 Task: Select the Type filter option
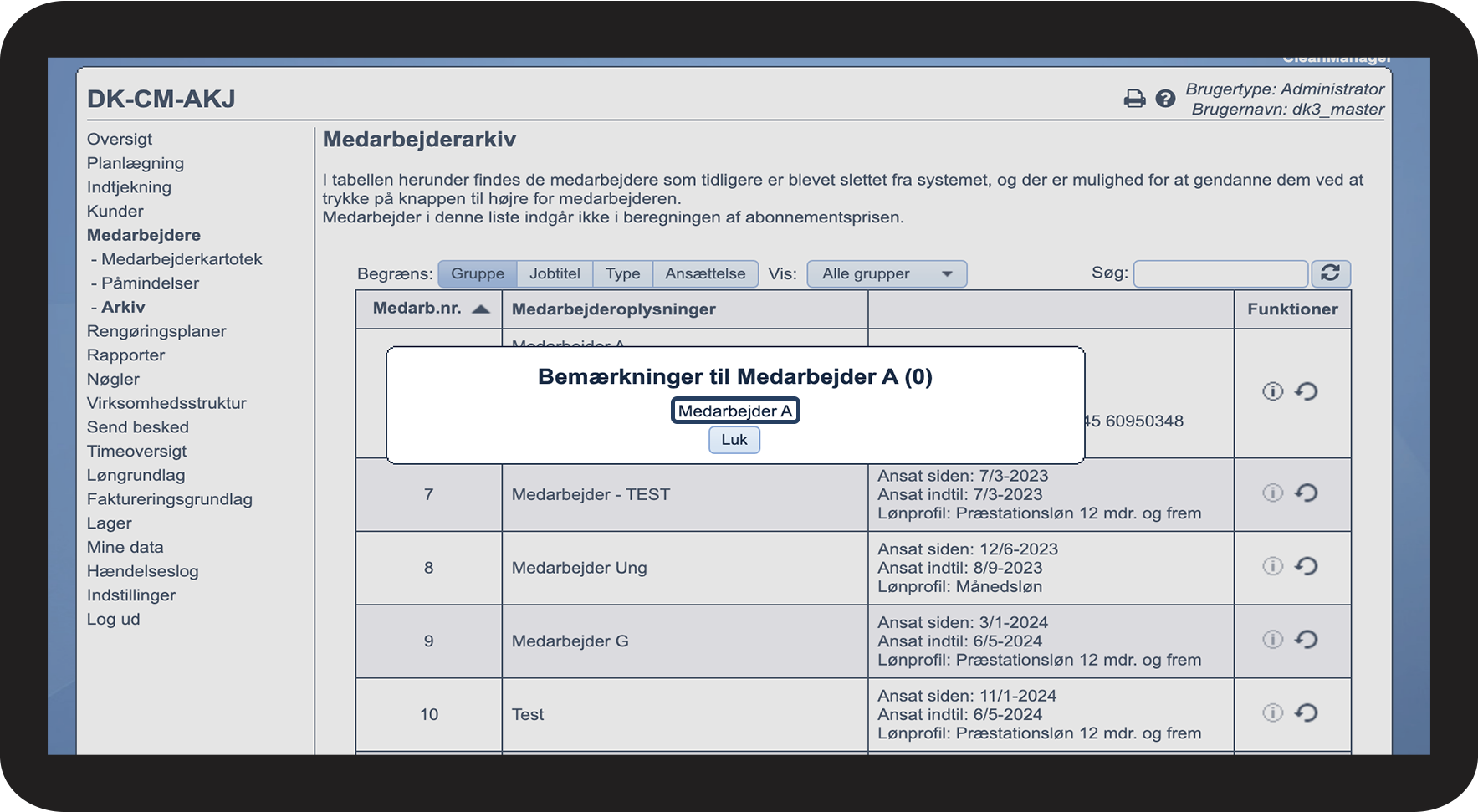pyautogui.click(x=622, y=273)
